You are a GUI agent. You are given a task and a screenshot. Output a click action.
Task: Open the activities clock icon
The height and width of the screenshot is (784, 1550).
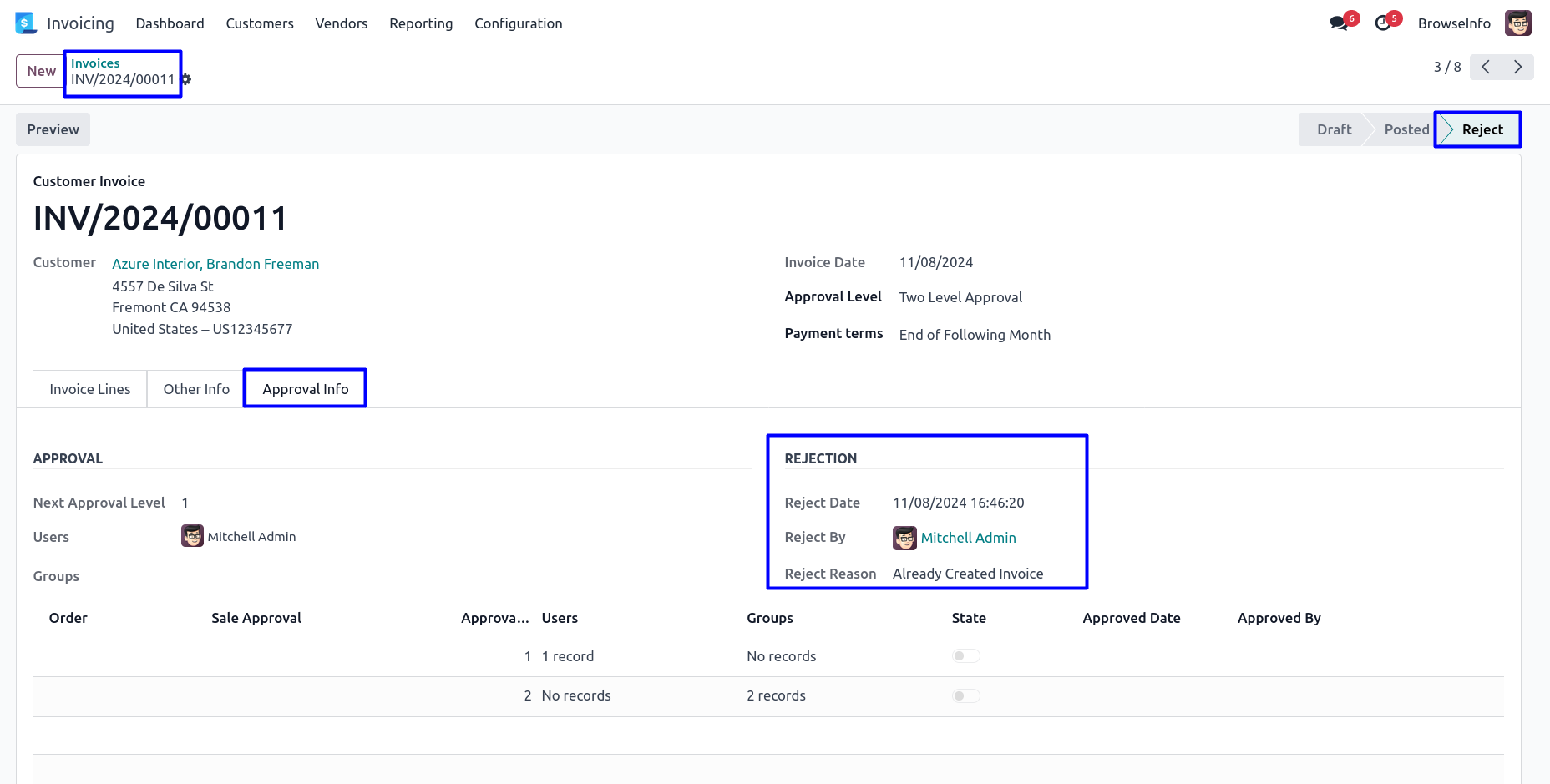(x=1383, y=23)
